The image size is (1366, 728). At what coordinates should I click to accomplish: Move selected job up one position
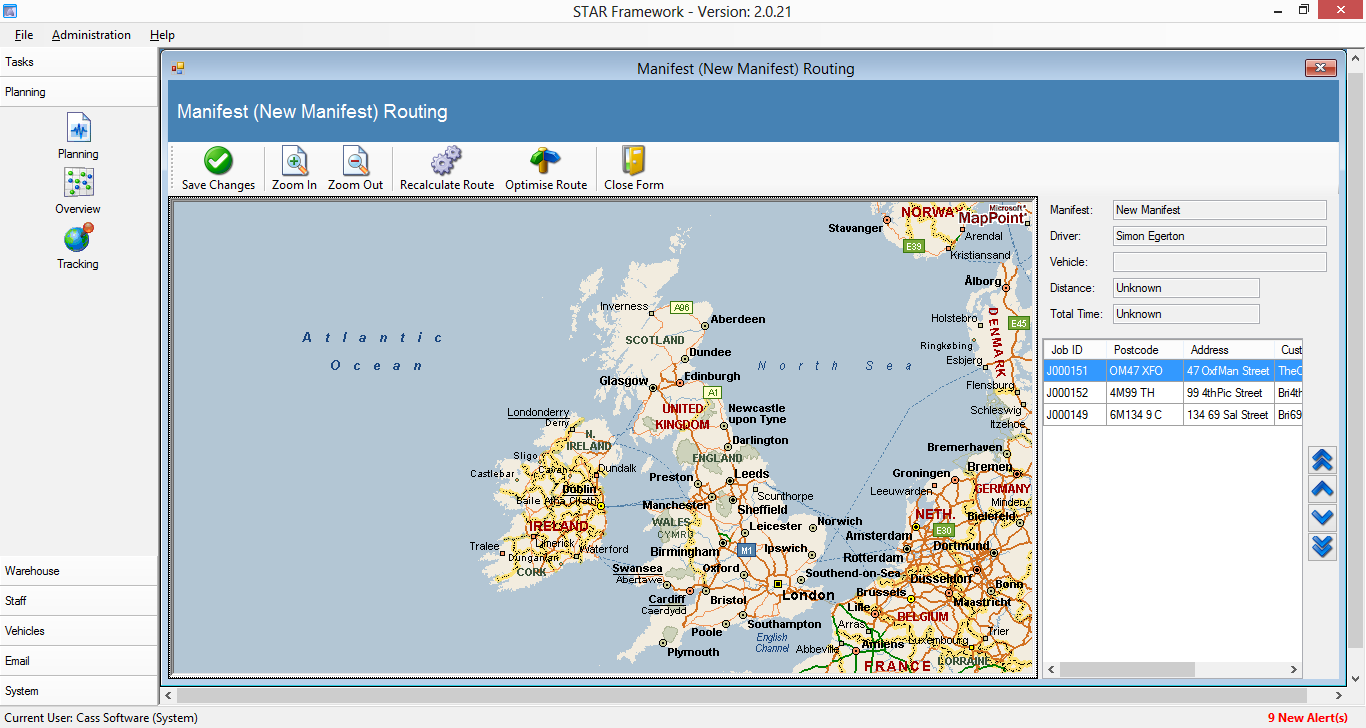[1322, 489]
